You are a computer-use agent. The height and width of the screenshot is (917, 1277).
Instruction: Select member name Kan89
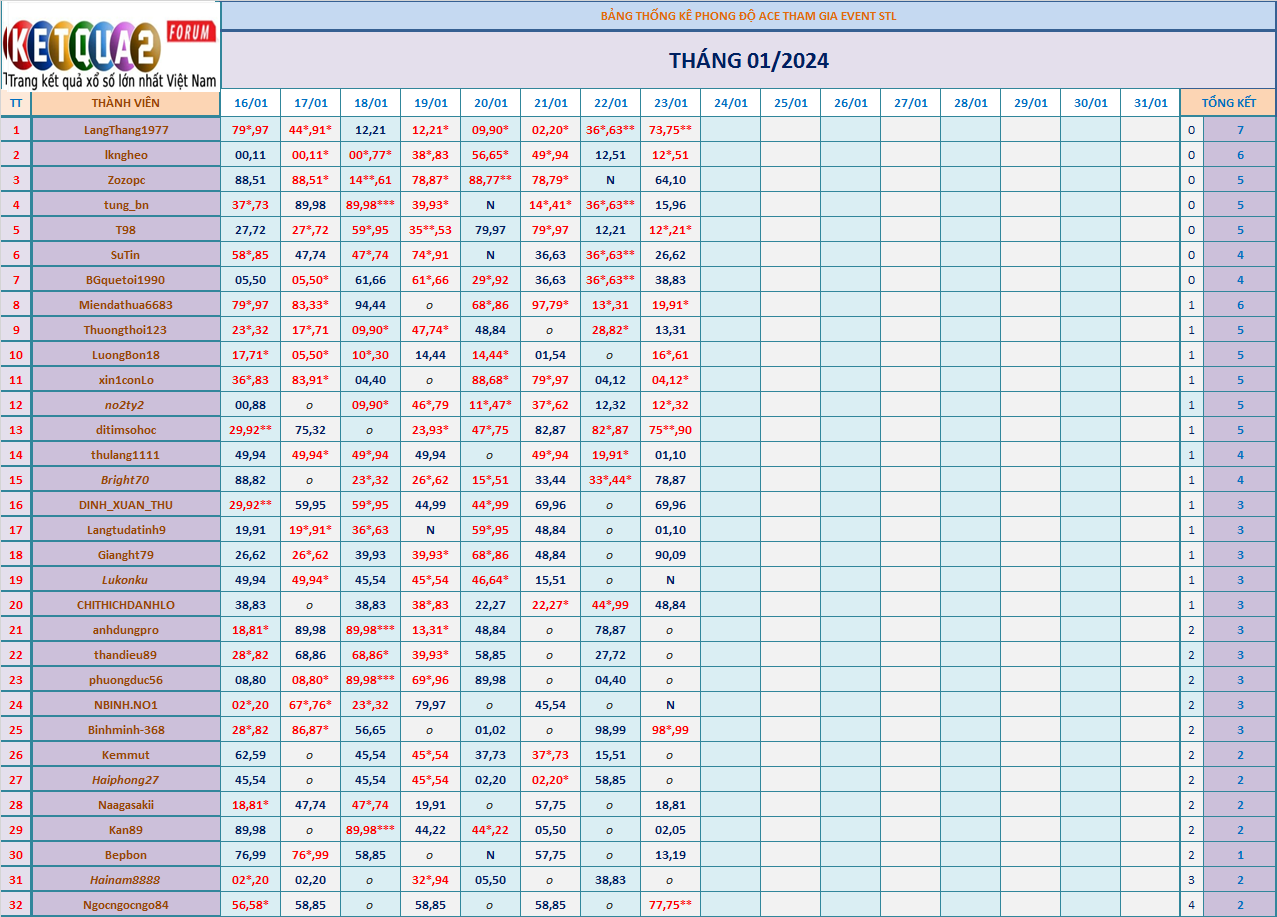(126, 830)
